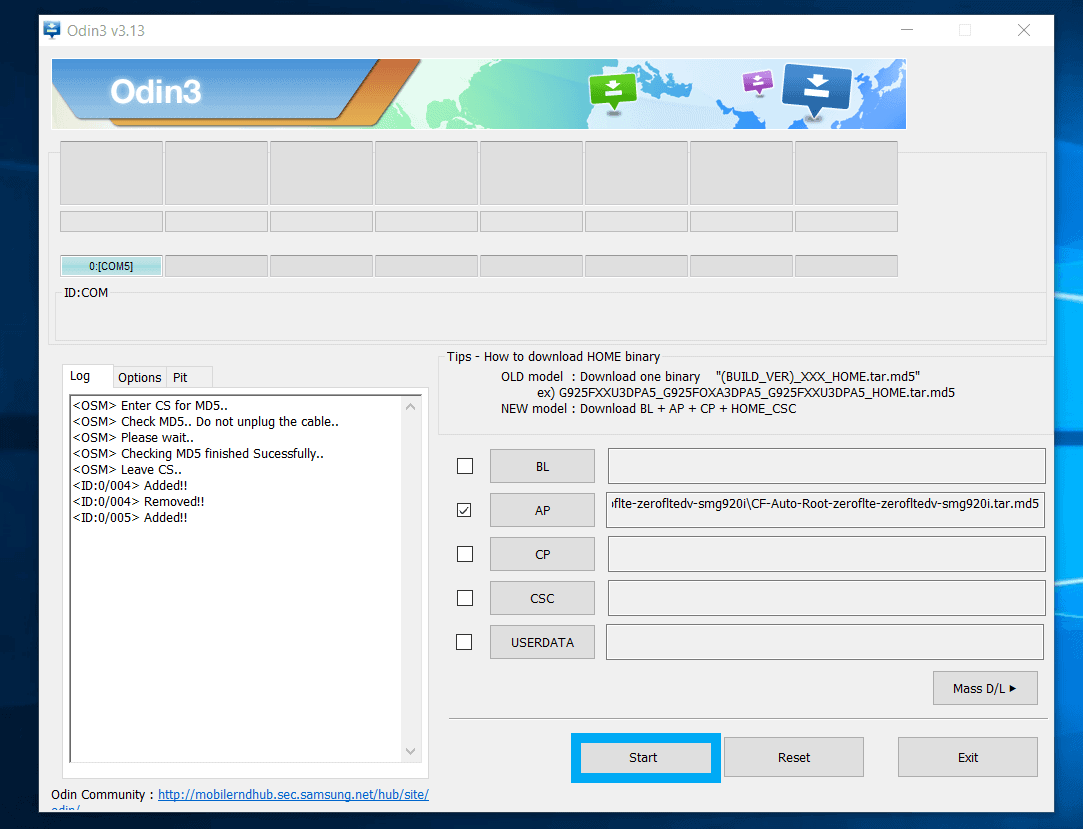Click the tips line starting 'OLD model'

click(x=710, y=377)
